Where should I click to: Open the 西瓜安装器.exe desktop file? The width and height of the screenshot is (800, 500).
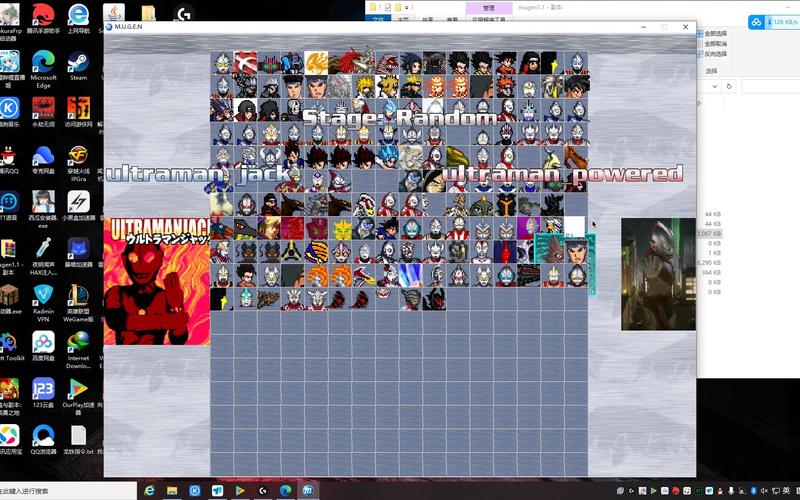click(43, 209)
